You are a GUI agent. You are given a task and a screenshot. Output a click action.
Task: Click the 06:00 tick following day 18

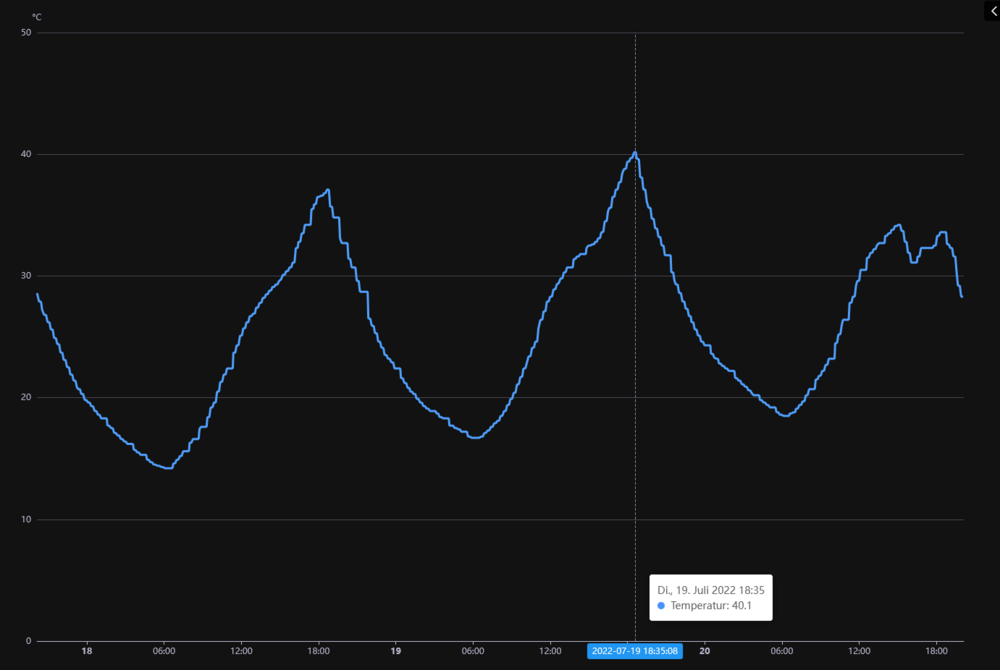click(x=164, y=650)
